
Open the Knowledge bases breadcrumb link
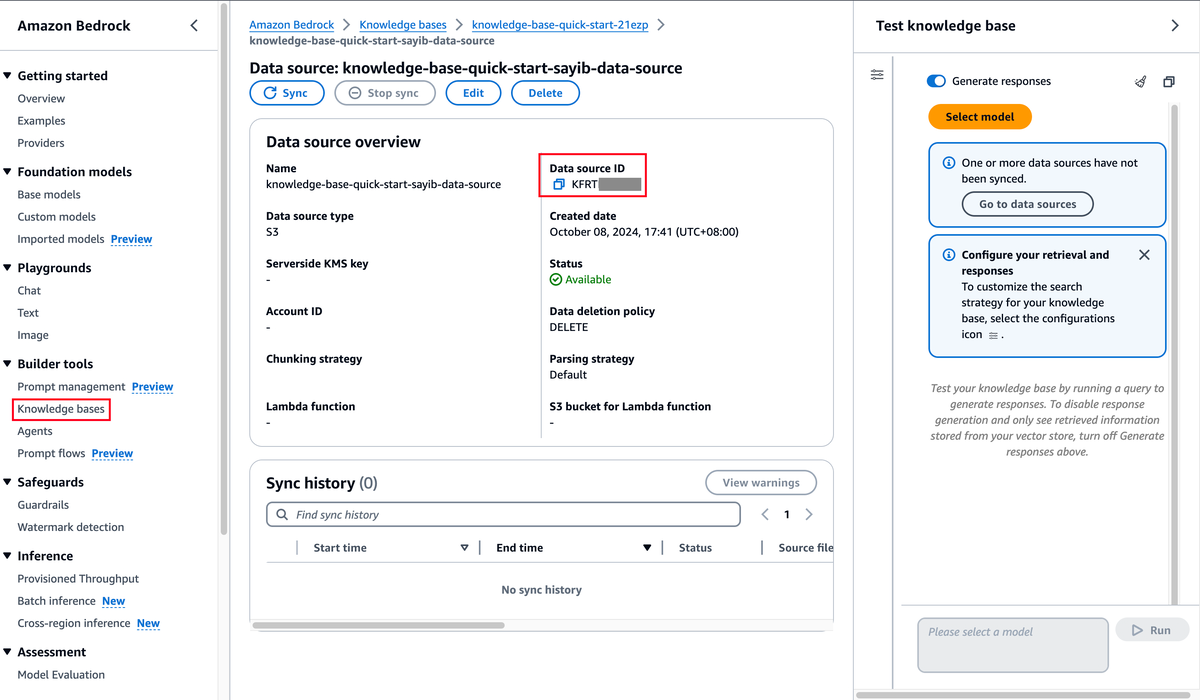pos(403,25)
